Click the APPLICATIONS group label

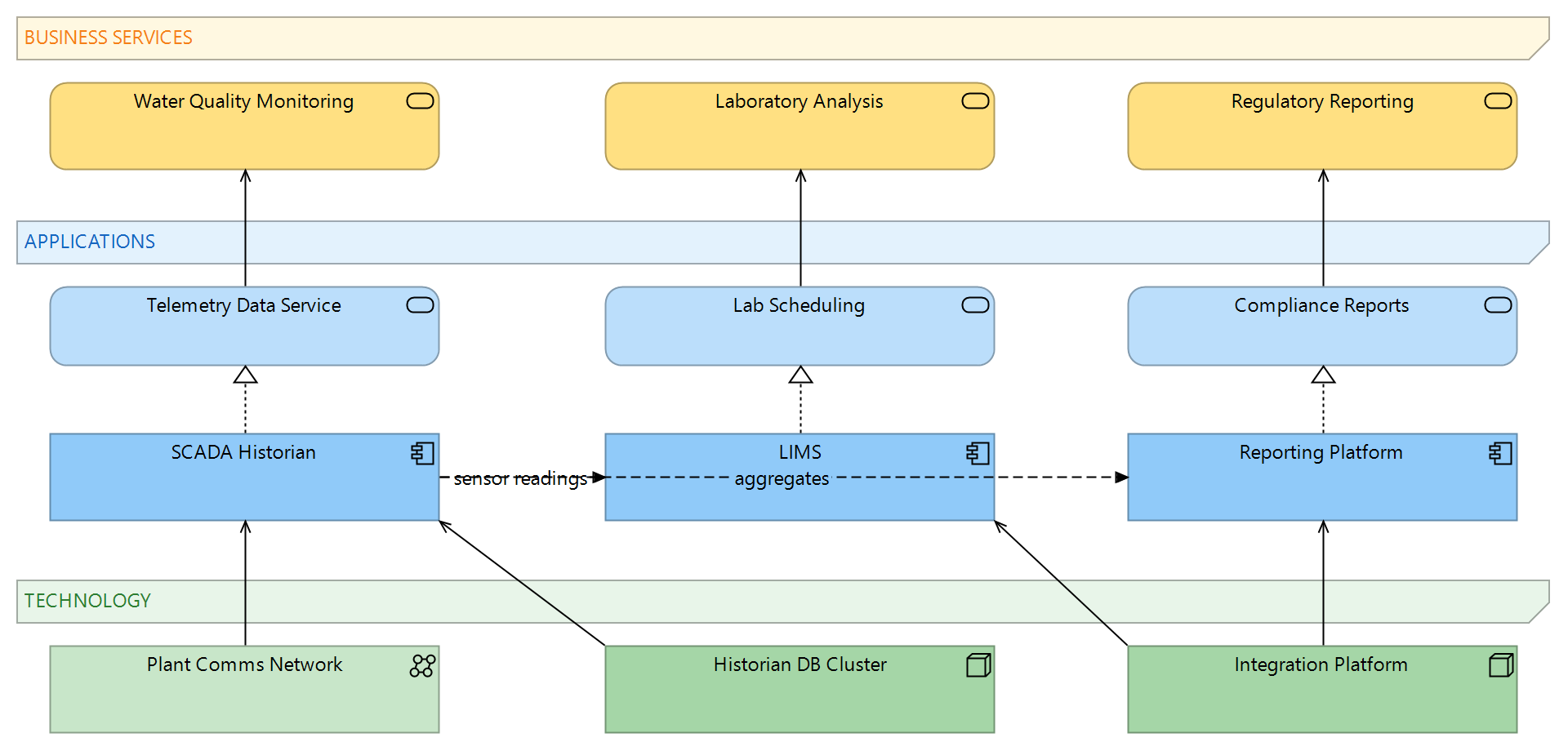coord(90,242)
